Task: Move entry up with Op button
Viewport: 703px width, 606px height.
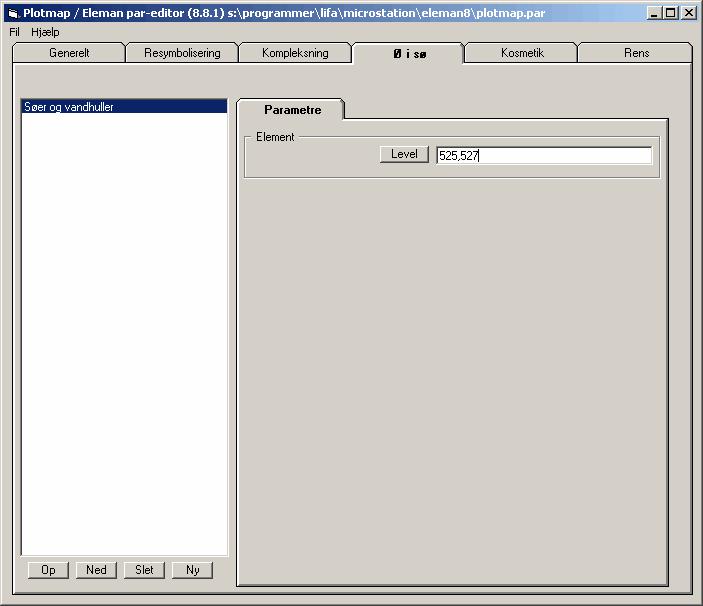Action: 48,570
